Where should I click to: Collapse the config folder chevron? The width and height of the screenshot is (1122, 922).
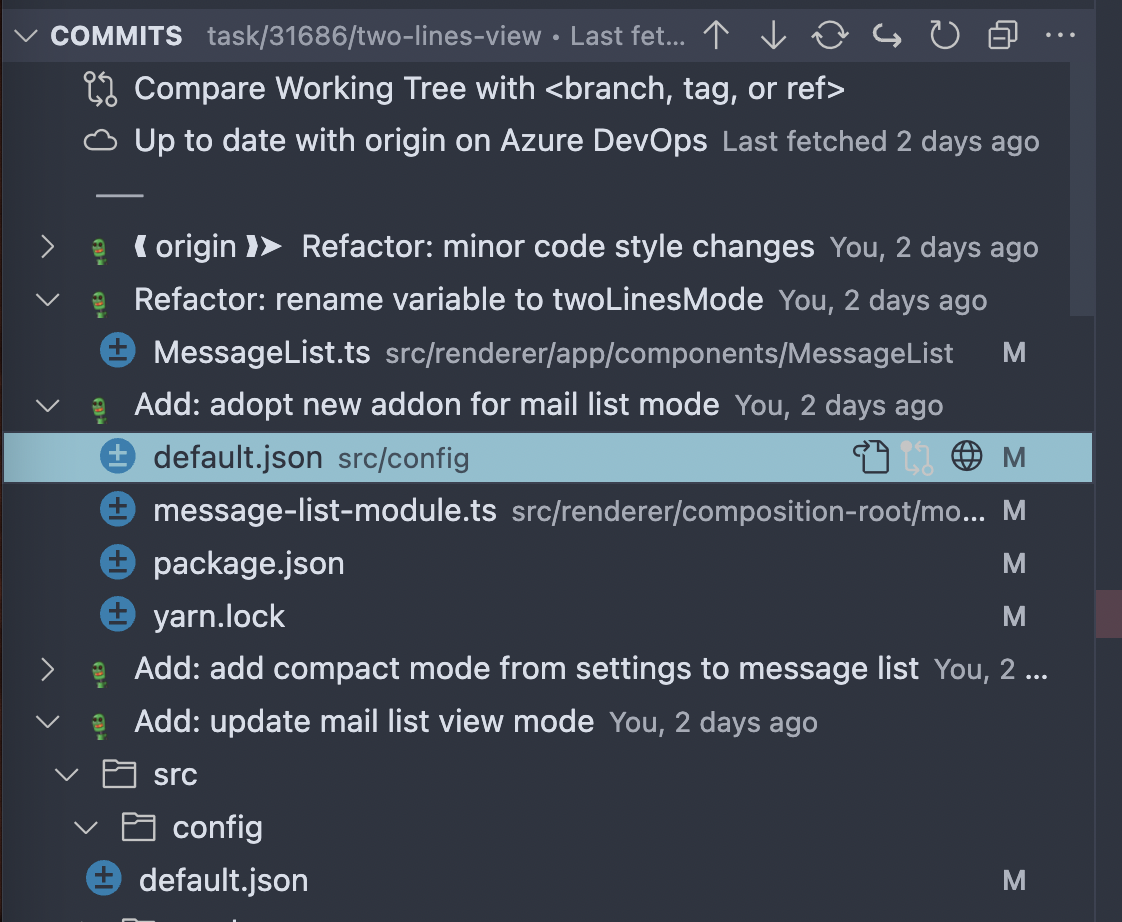coord(86,828)
